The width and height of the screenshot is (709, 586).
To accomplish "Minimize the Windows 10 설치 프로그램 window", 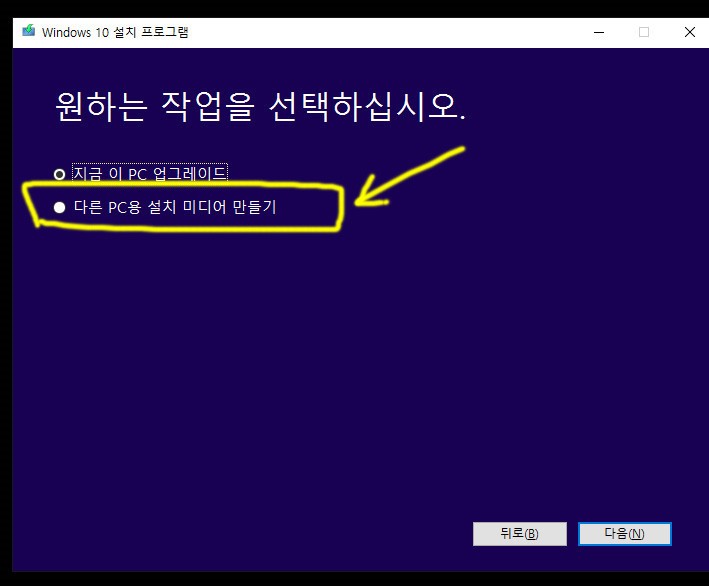I will point(599,33).
